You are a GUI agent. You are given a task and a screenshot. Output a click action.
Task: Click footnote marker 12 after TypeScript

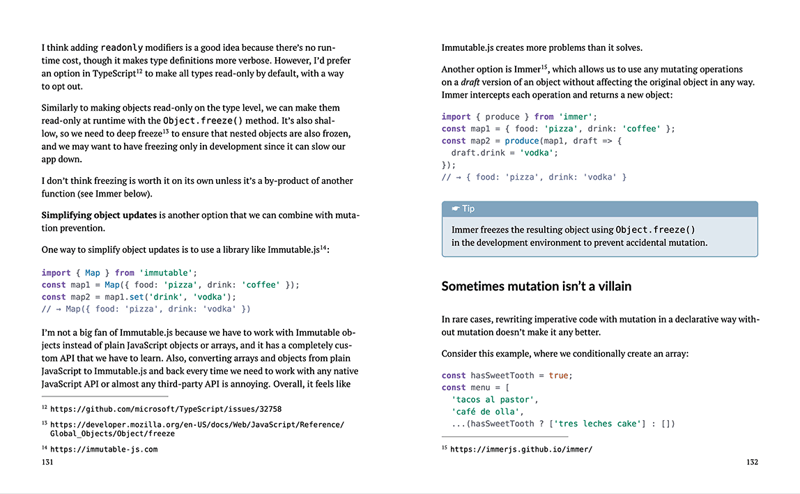click(139, 71)
